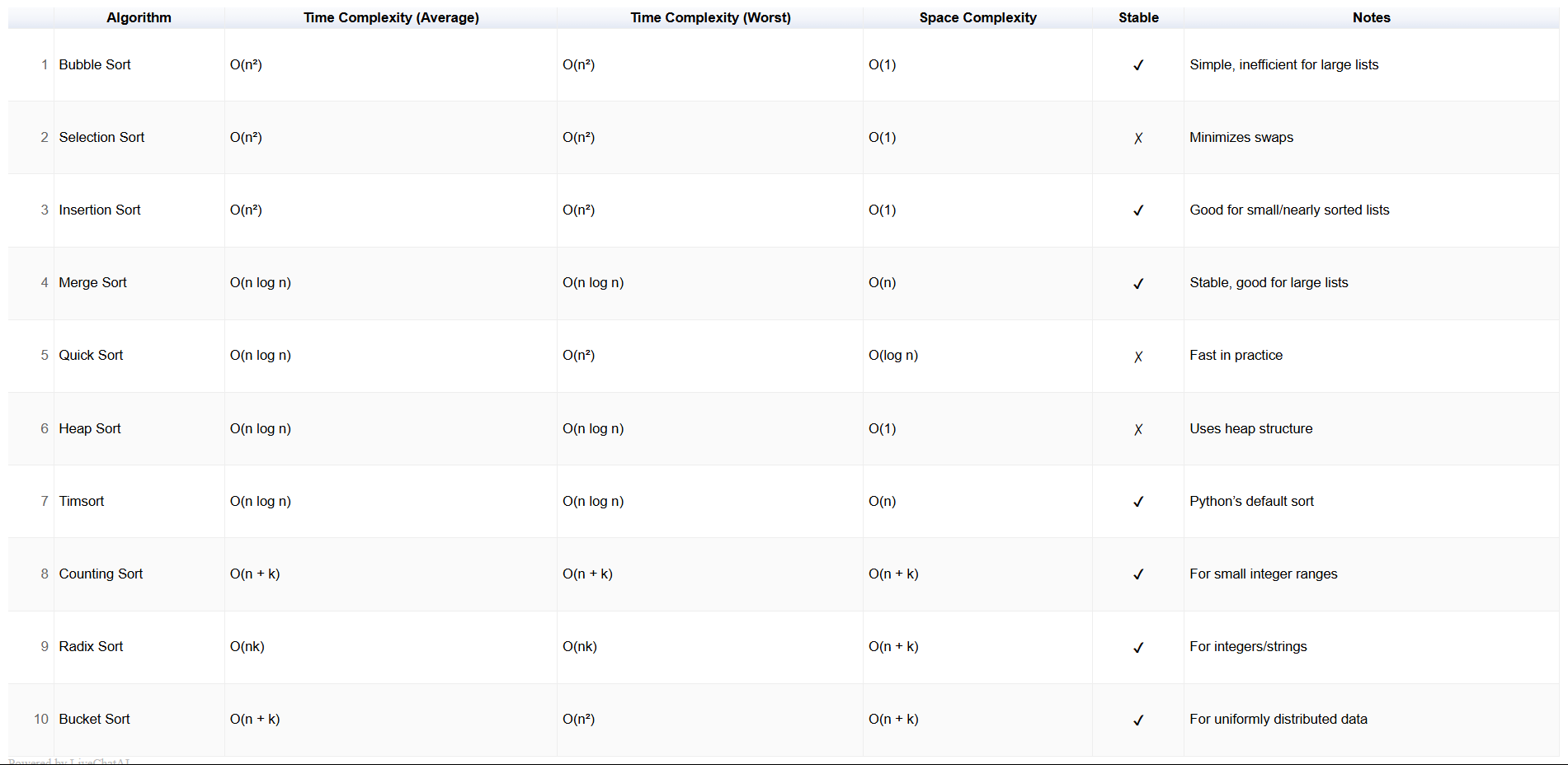Screen dimensions: 1568x765
Task: Select the Time Complexity (Average) column header
Action: click(391, 17)
